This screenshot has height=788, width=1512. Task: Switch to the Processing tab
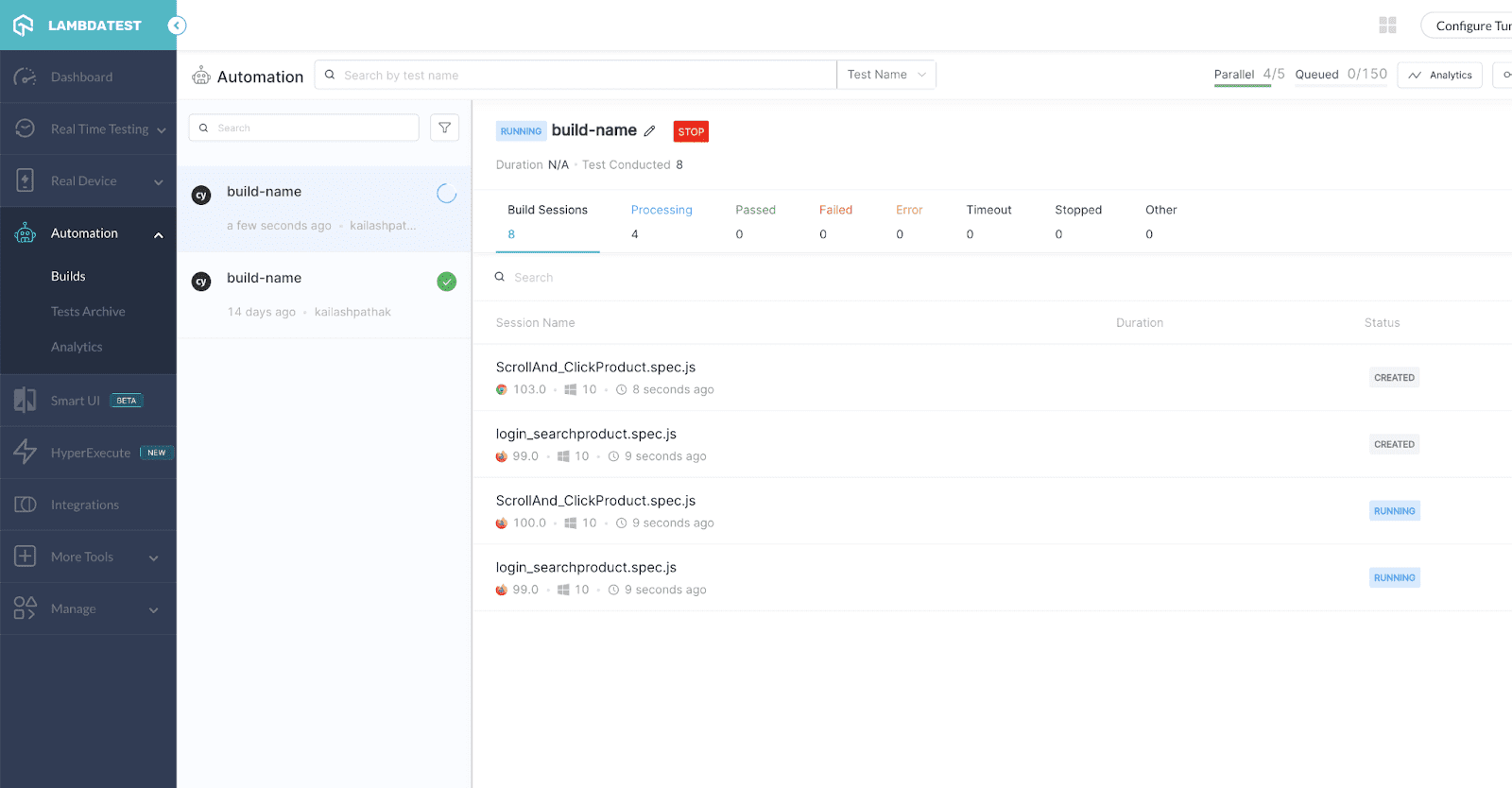pyautogui.click(x=661, y=221)
